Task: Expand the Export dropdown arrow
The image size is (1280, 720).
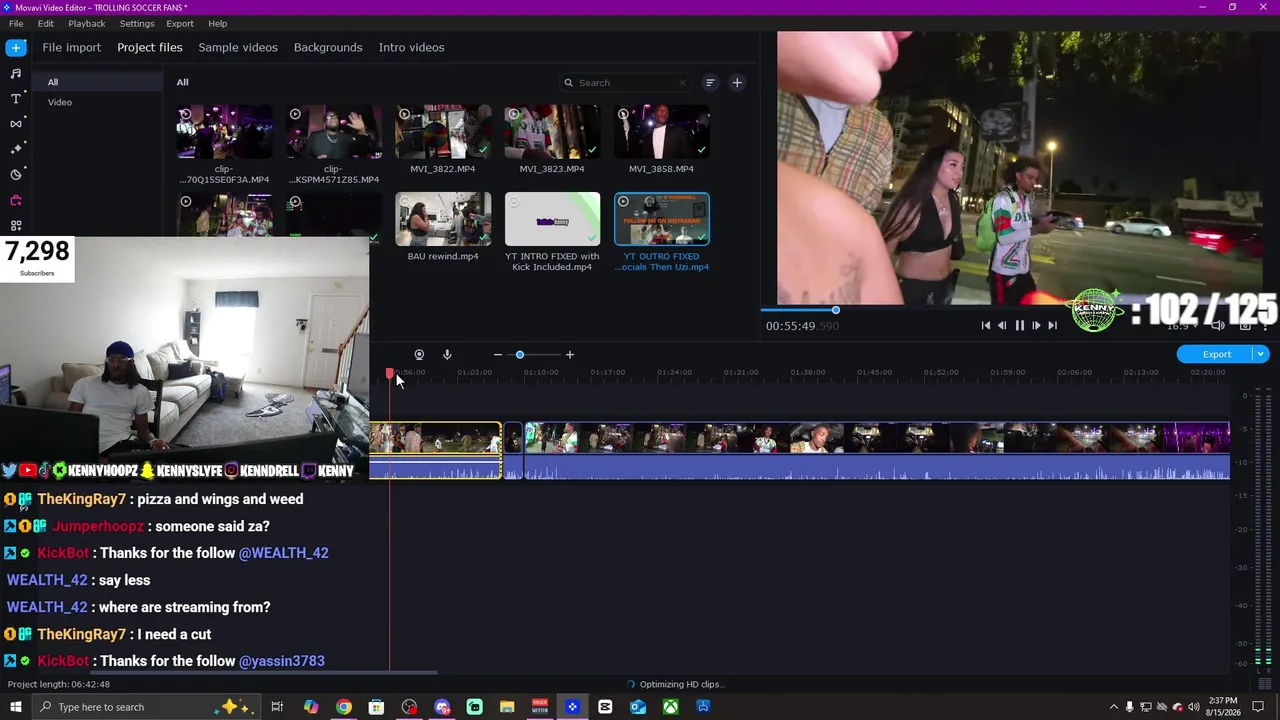Action: (x=1261, y=354)
